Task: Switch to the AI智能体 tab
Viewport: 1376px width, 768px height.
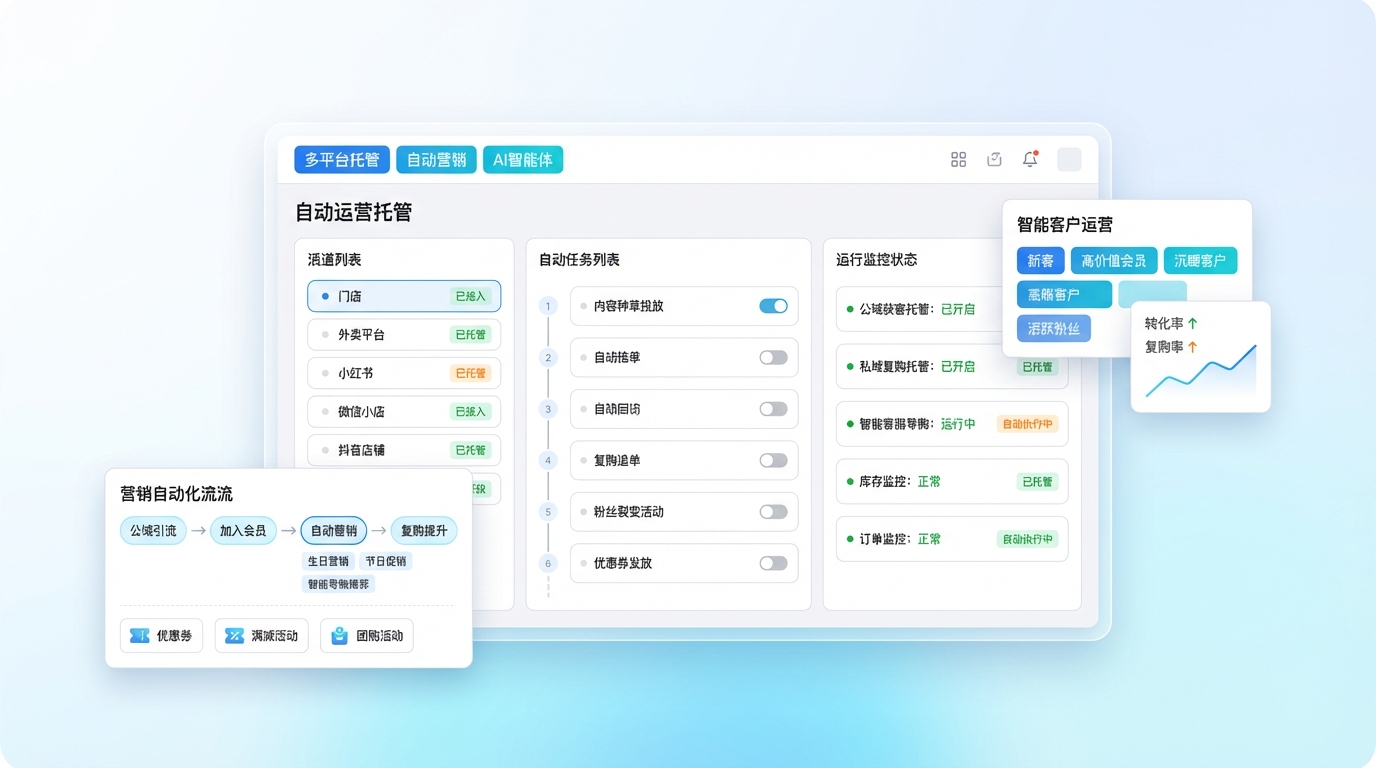Action: [x=522, y=160]
